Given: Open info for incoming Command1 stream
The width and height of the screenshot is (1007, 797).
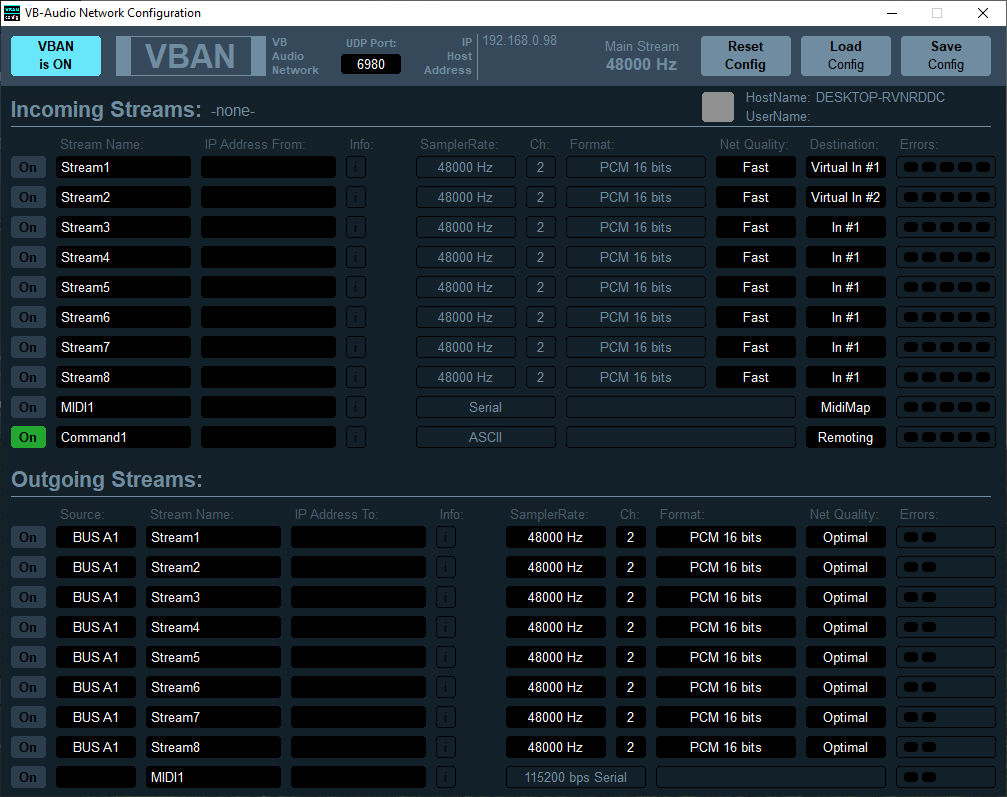Looking at the screenshot, I should (356, 437).
